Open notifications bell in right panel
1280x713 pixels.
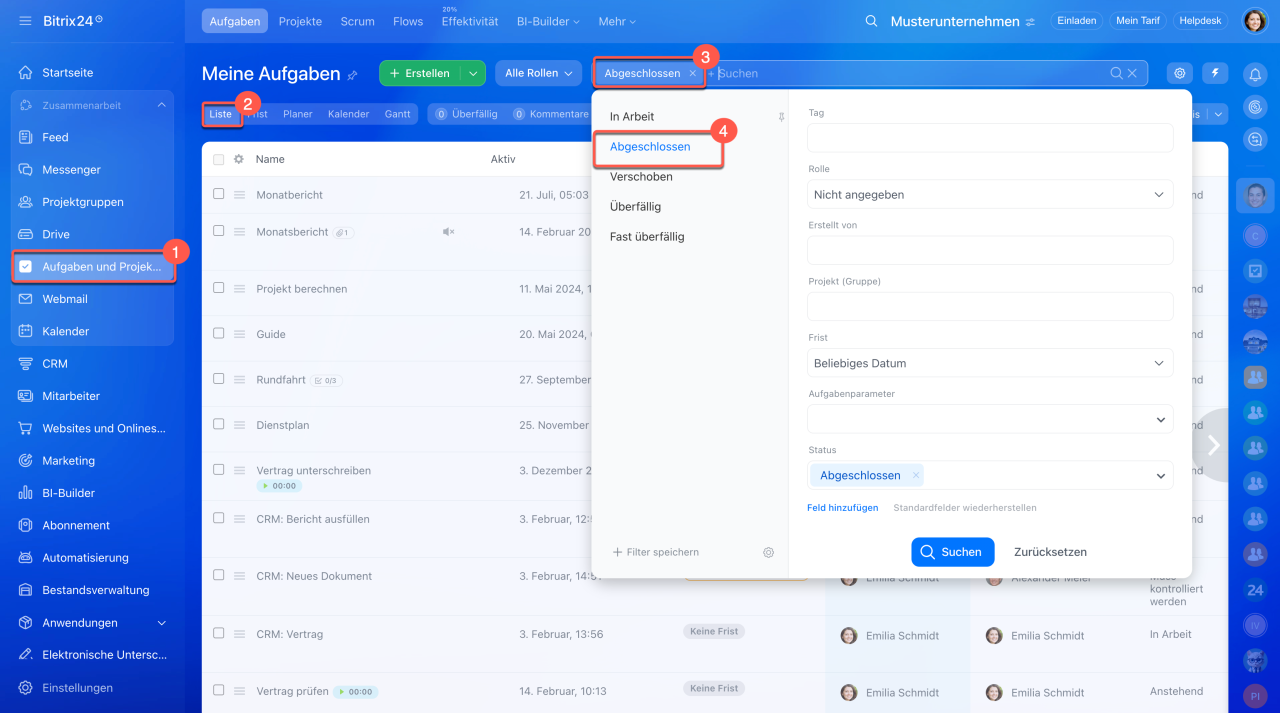pos(1255,74)
